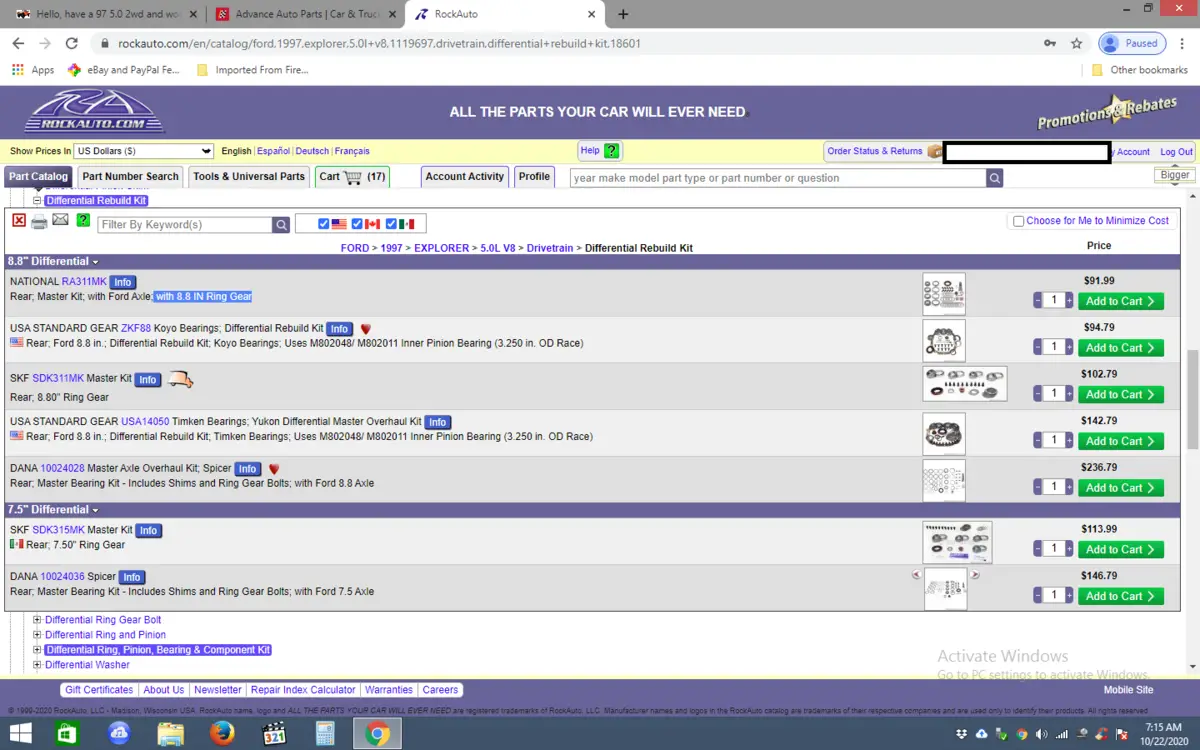The height and width of the screenshot is (750, 1200).
Task: Click the Windows Start button
Action: (20, 733)
